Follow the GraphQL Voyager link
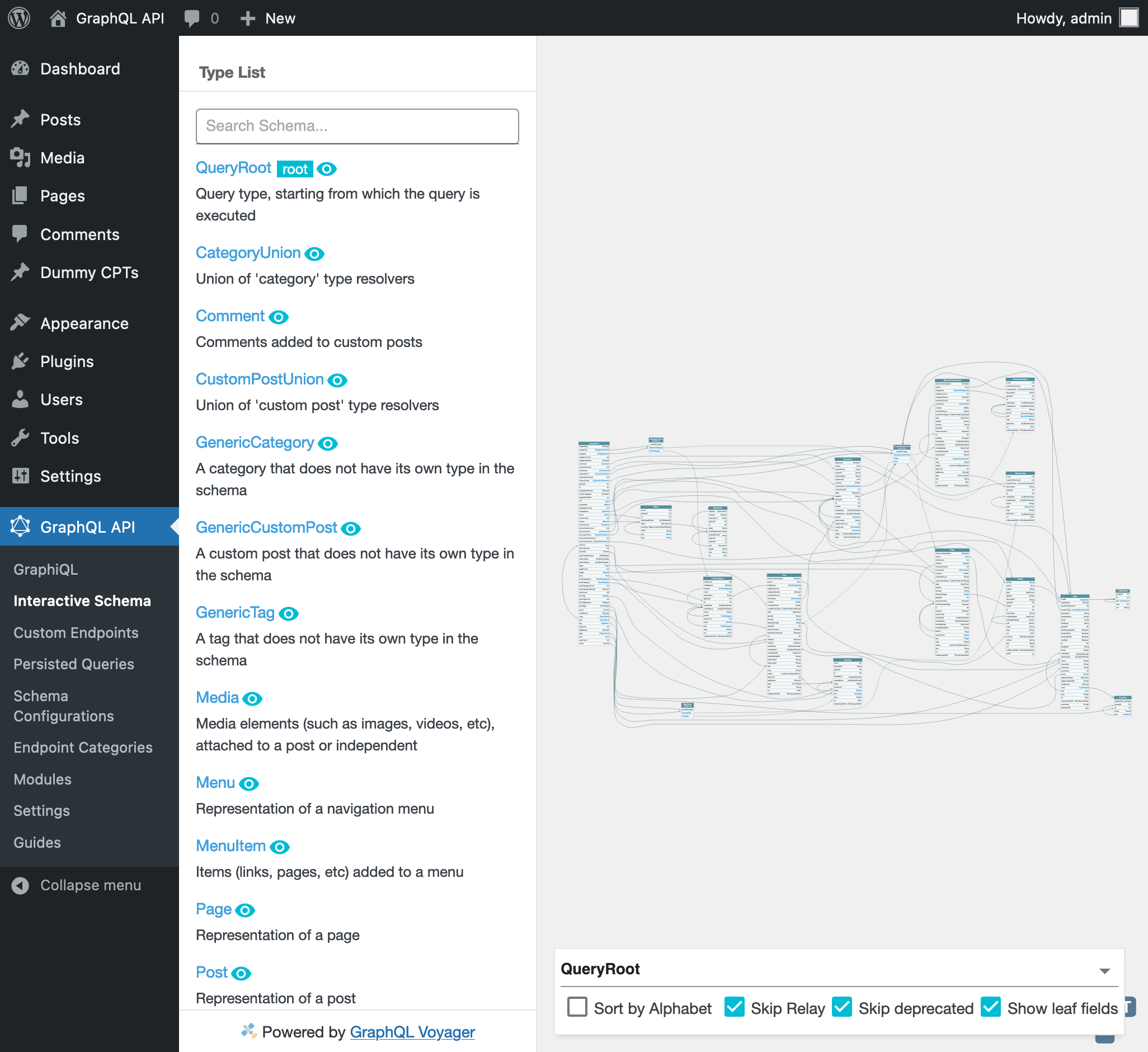The height and width of the screenshot is (1052, 1148). coord(412,1032)
